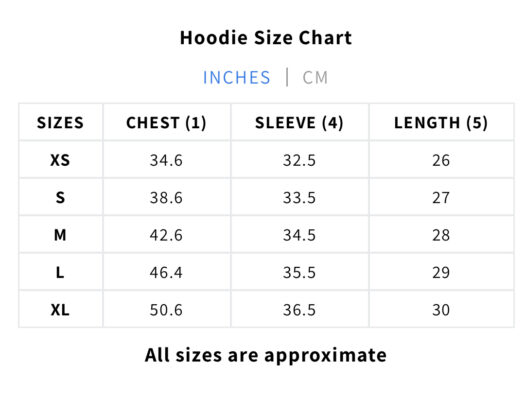Select the 34.6 chest cell

click(166, 160)
